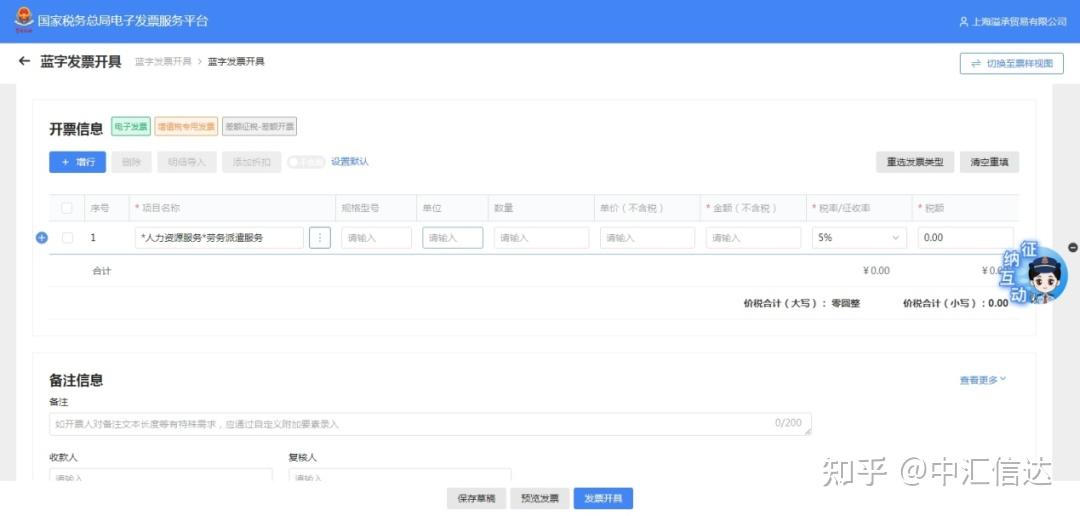Click the blue plus icon beside row 1
1080x516 pixels.
(41, 238)
